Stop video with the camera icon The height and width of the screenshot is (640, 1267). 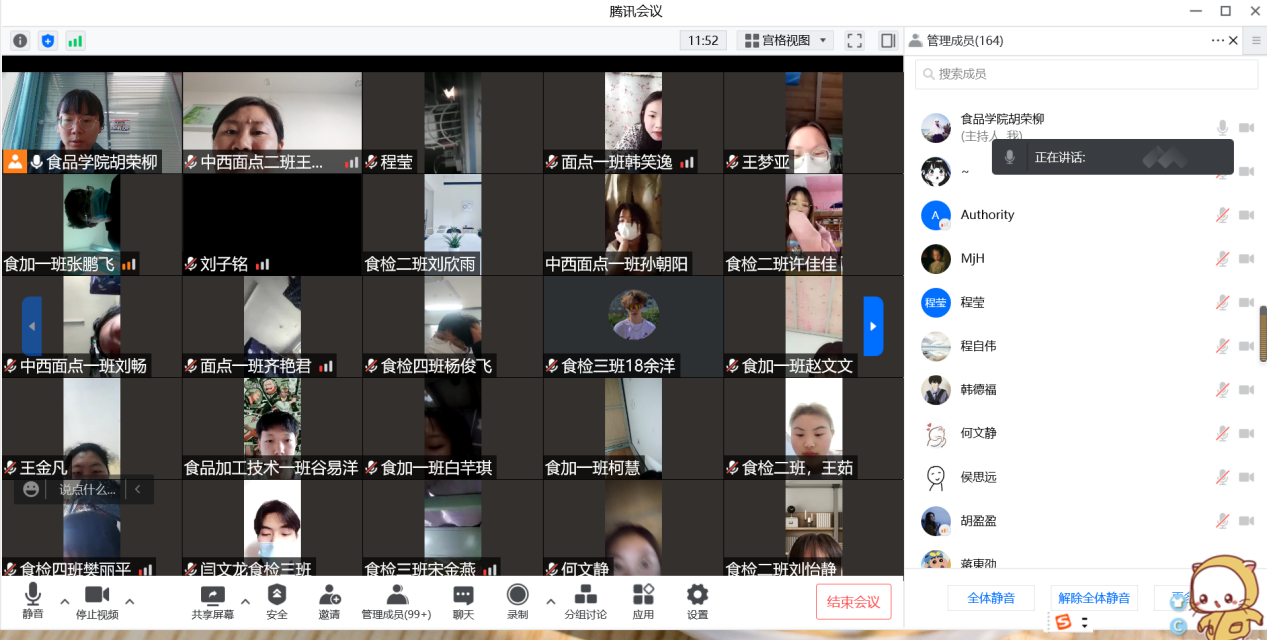point(97,596)
